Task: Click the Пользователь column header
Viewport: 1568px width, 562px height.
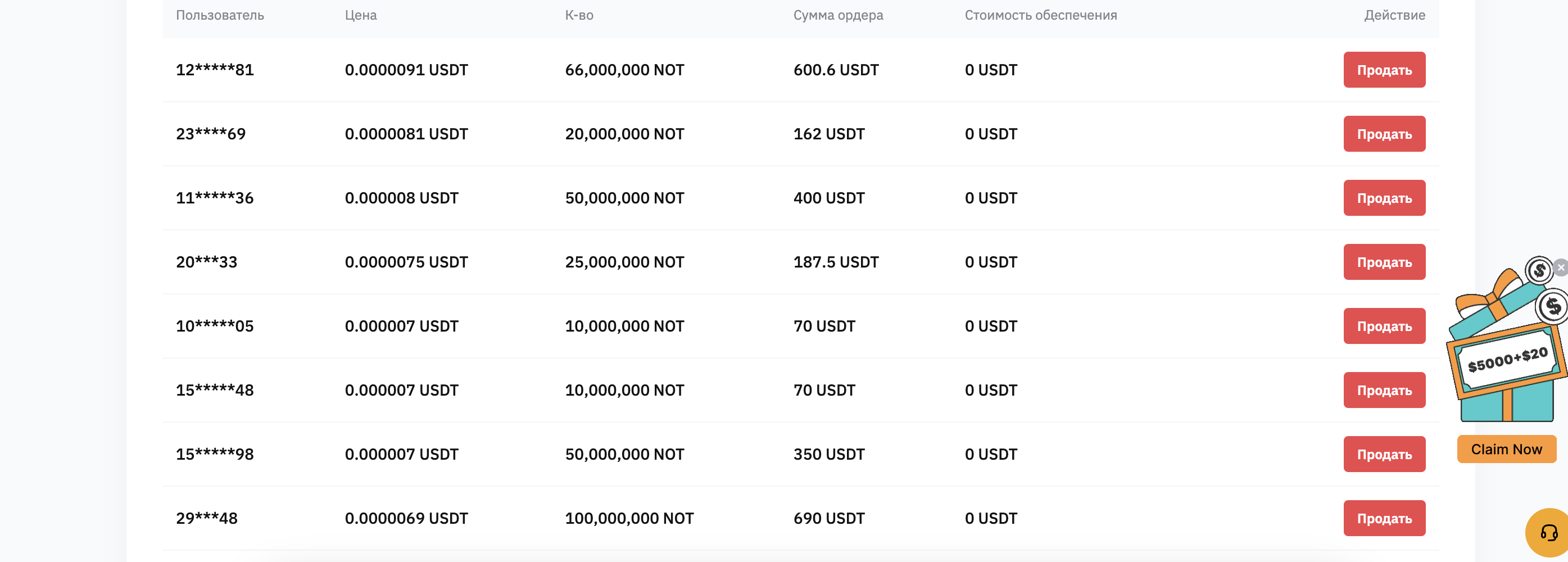Action: click(x=220, y=15)
